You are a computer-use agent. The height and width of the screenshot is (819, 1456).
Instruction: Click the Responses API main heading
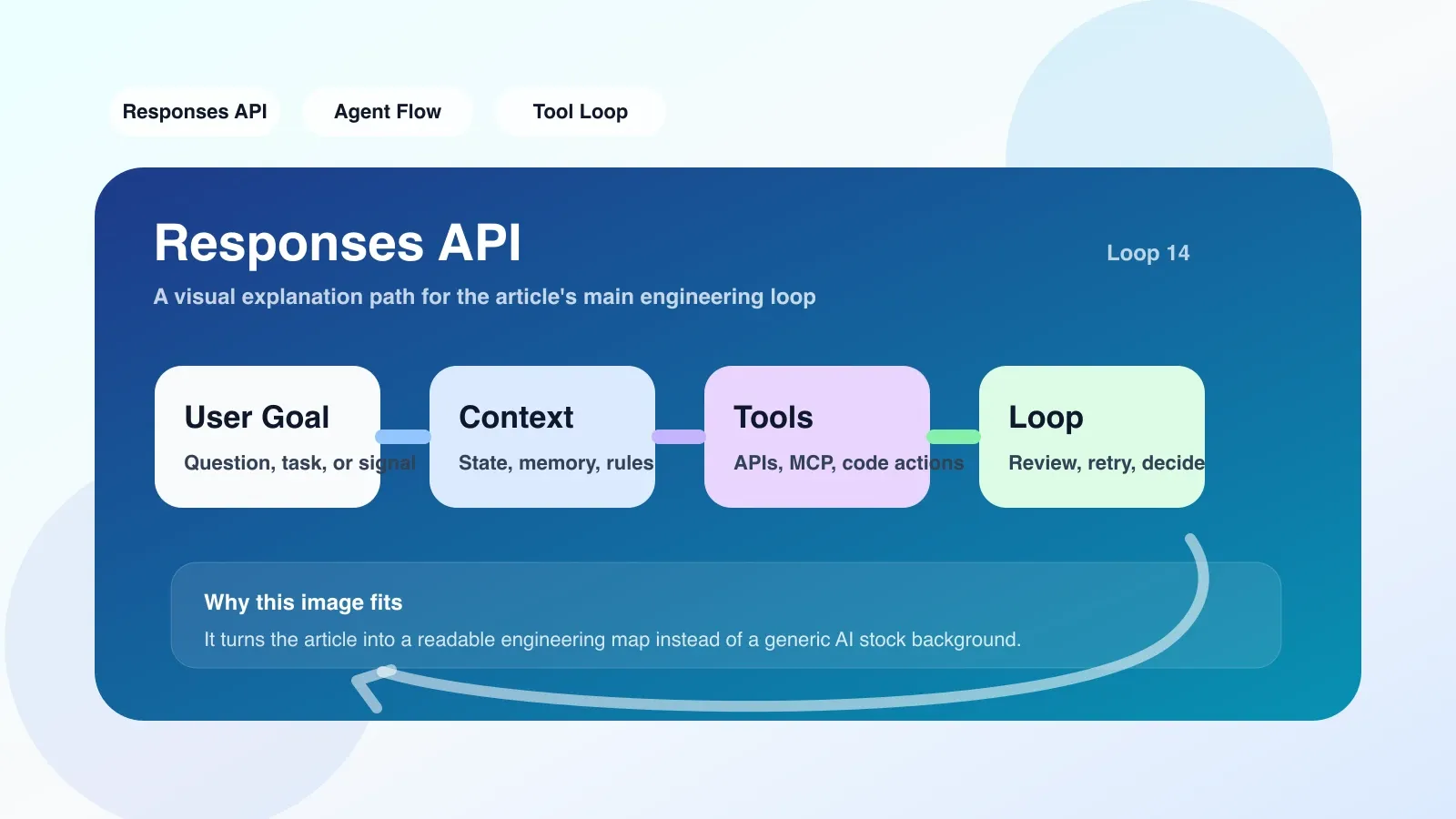click(x=338, y=243)
